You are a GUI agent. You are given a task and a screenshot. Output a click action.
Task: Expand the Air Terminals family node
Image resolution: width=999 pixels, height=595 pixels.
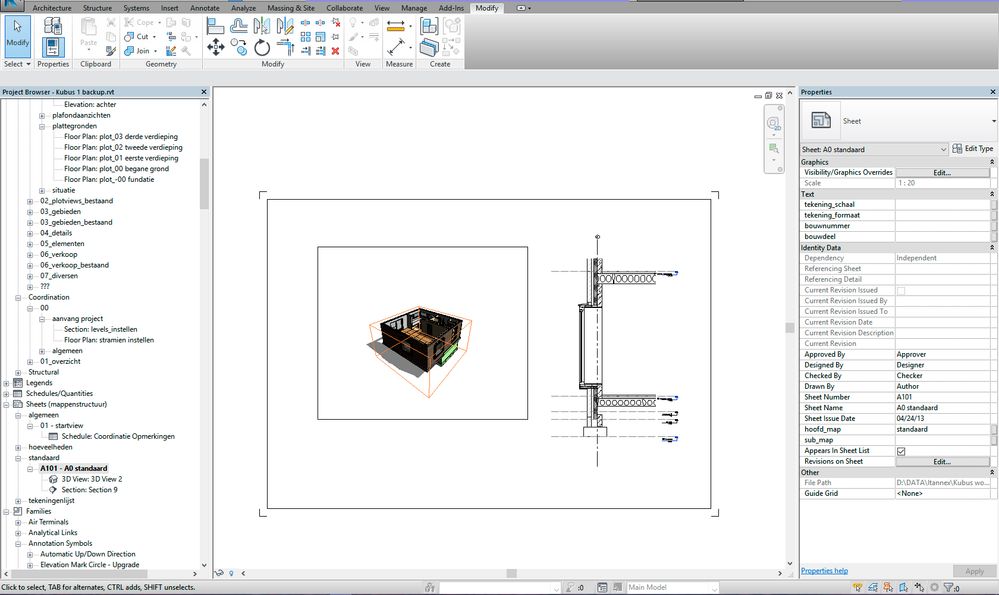[x=18, y=522]
